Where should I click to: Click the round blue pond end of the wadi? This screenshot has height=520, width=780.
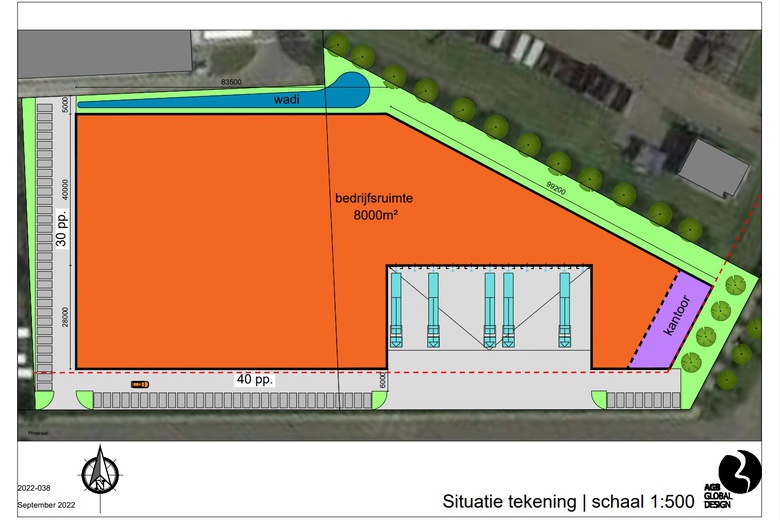click(353, 90)
